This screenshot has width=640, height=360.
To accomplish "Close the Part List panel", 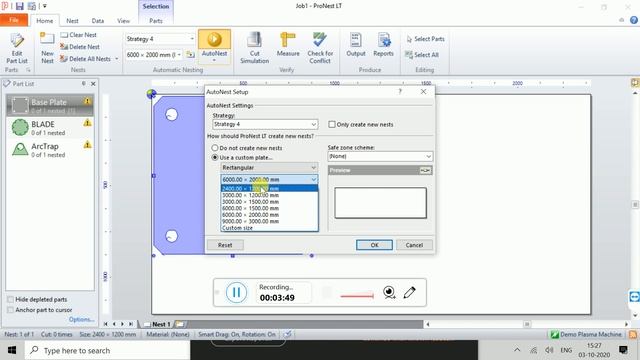I will 93,84.
